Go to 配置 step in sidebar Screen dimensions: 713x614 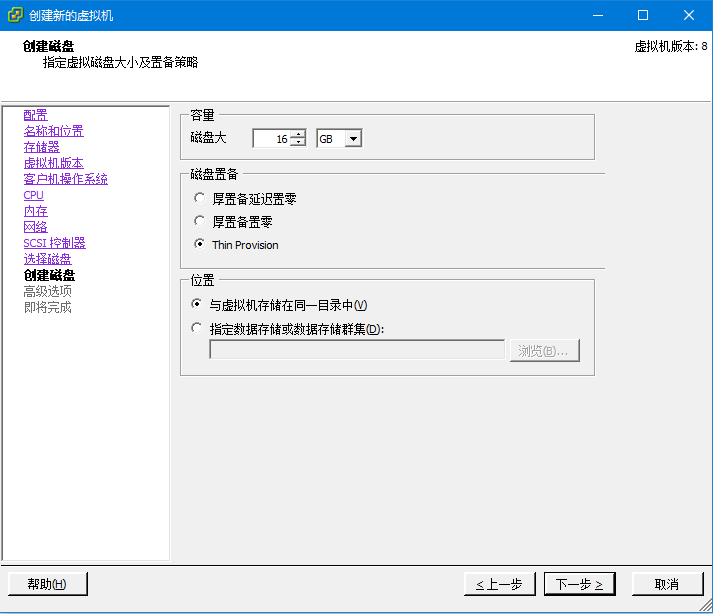tap(35, 115)
